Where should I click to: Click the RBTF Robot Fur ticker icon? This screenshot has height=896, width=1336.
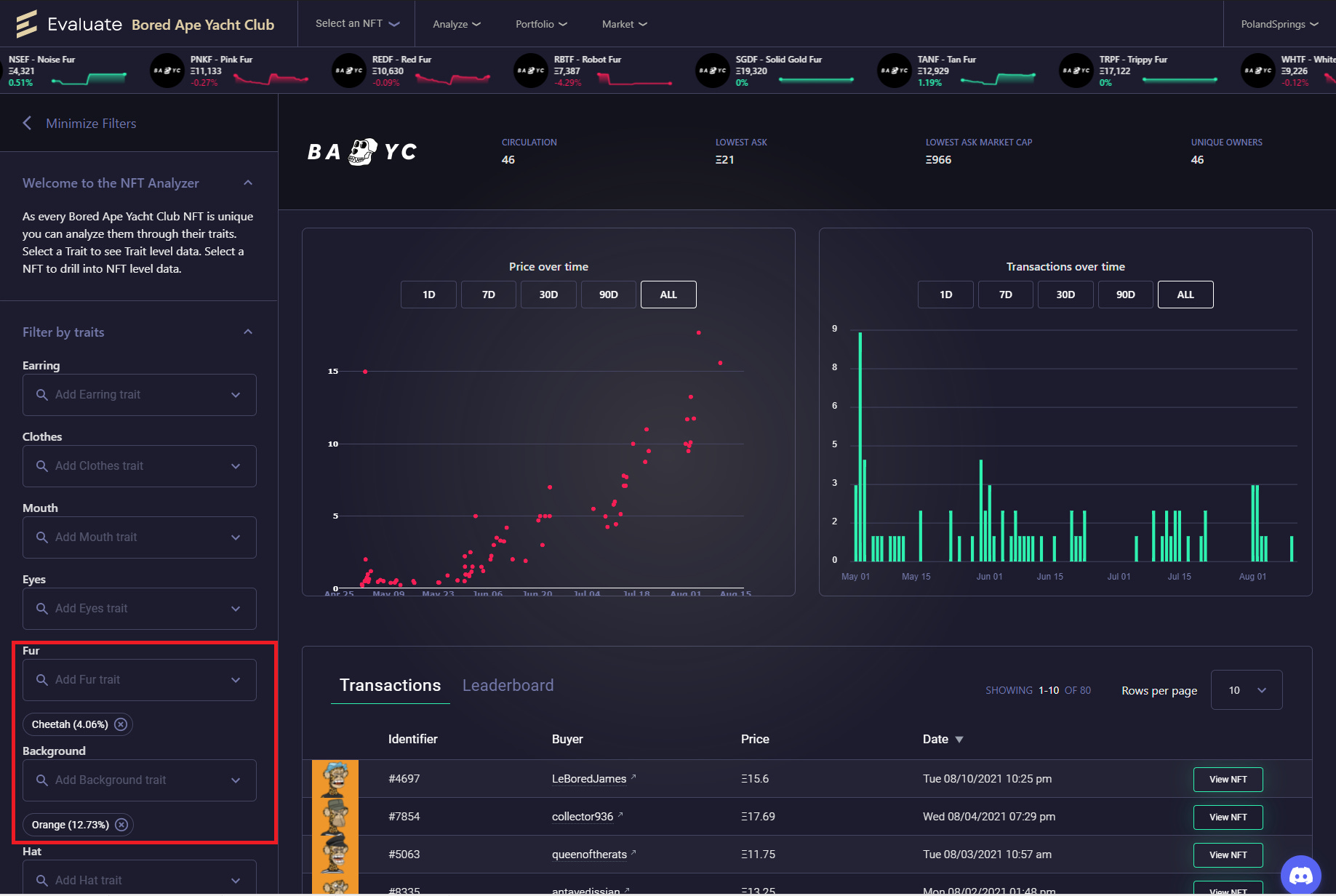531,71
